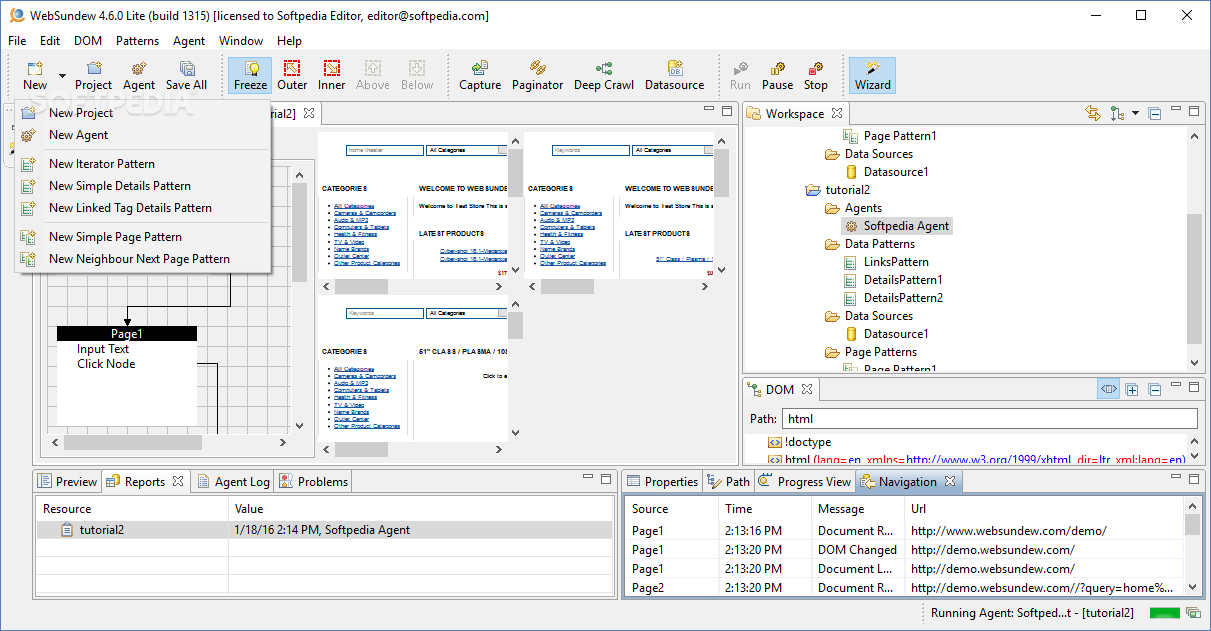Switch to the Agent Log tab
1211x631 pixels.
(x=233, y=482)
